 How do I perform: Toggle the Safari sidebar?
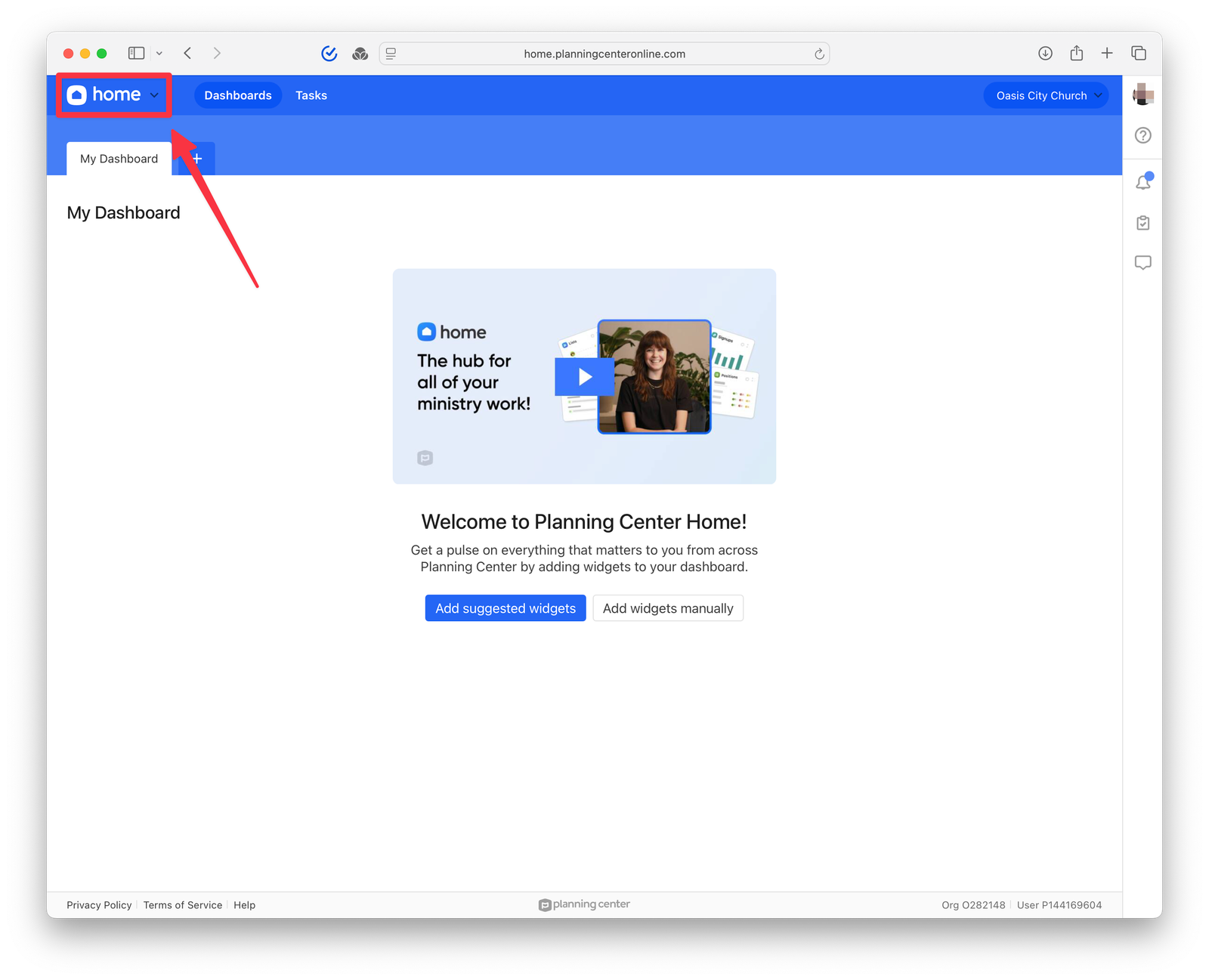coord(136,53)
